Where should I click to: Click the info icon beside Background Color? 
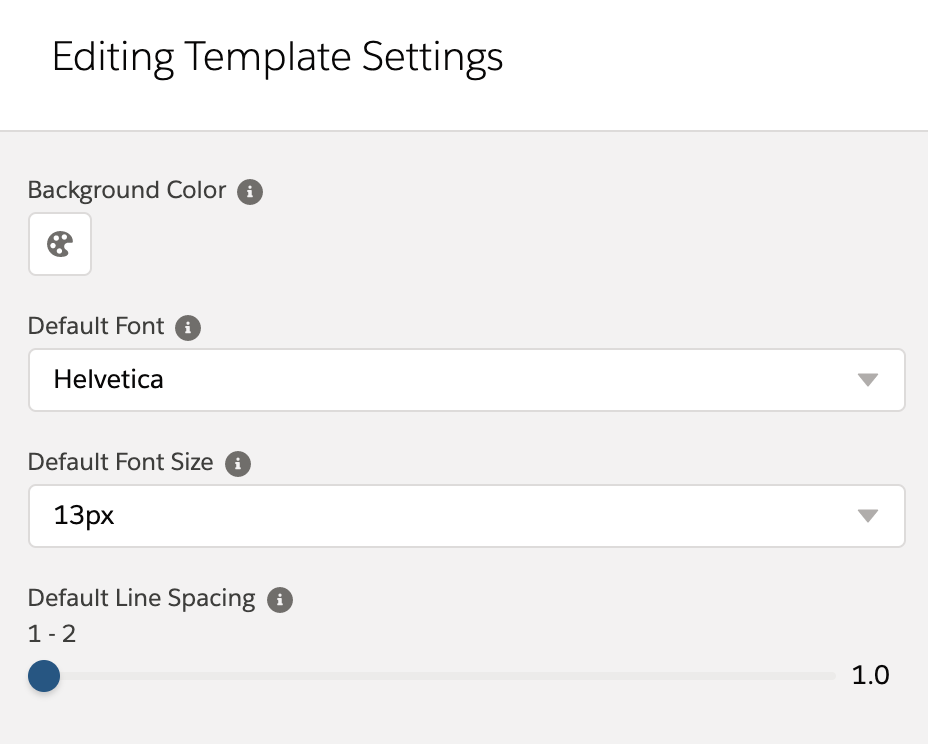pos(249,191)
